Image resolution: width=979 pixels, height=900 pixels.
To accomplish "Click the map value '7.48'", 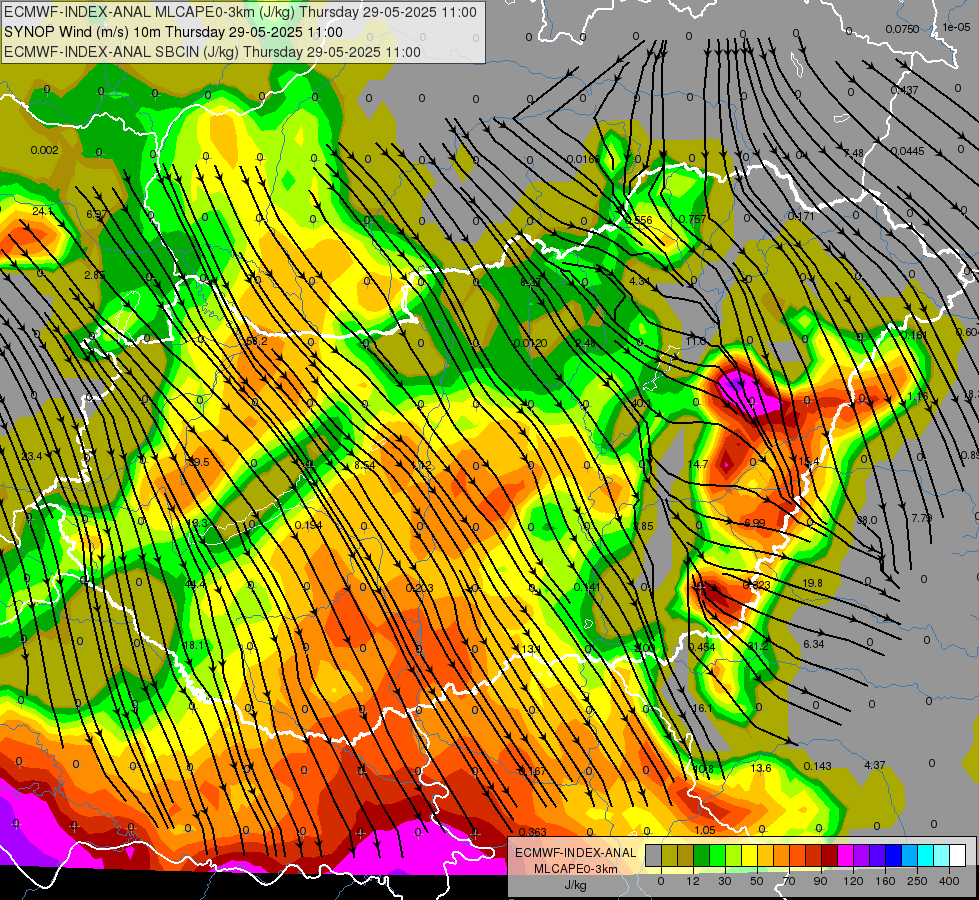I will point(854,153).
